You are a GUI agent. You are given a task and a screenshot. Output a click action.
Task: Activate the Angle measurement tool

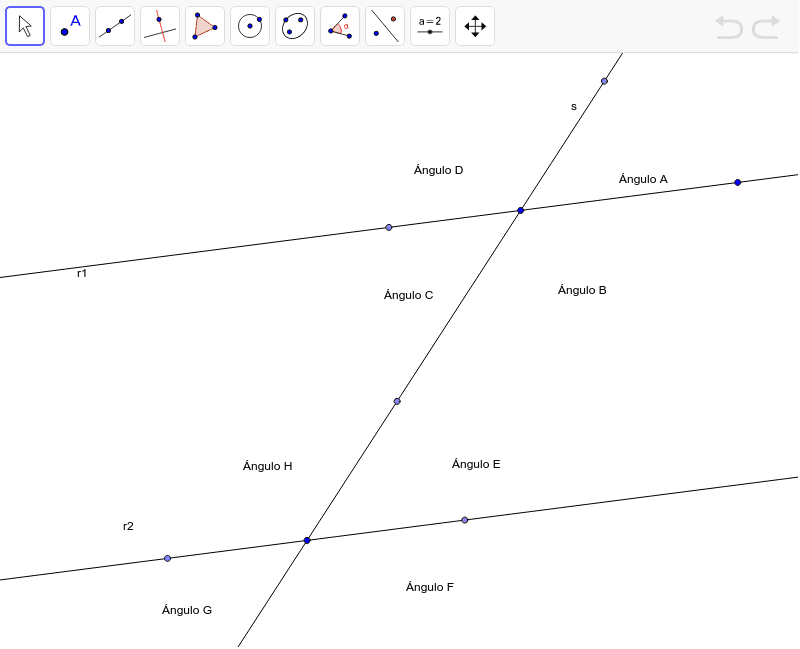point(340,26)
